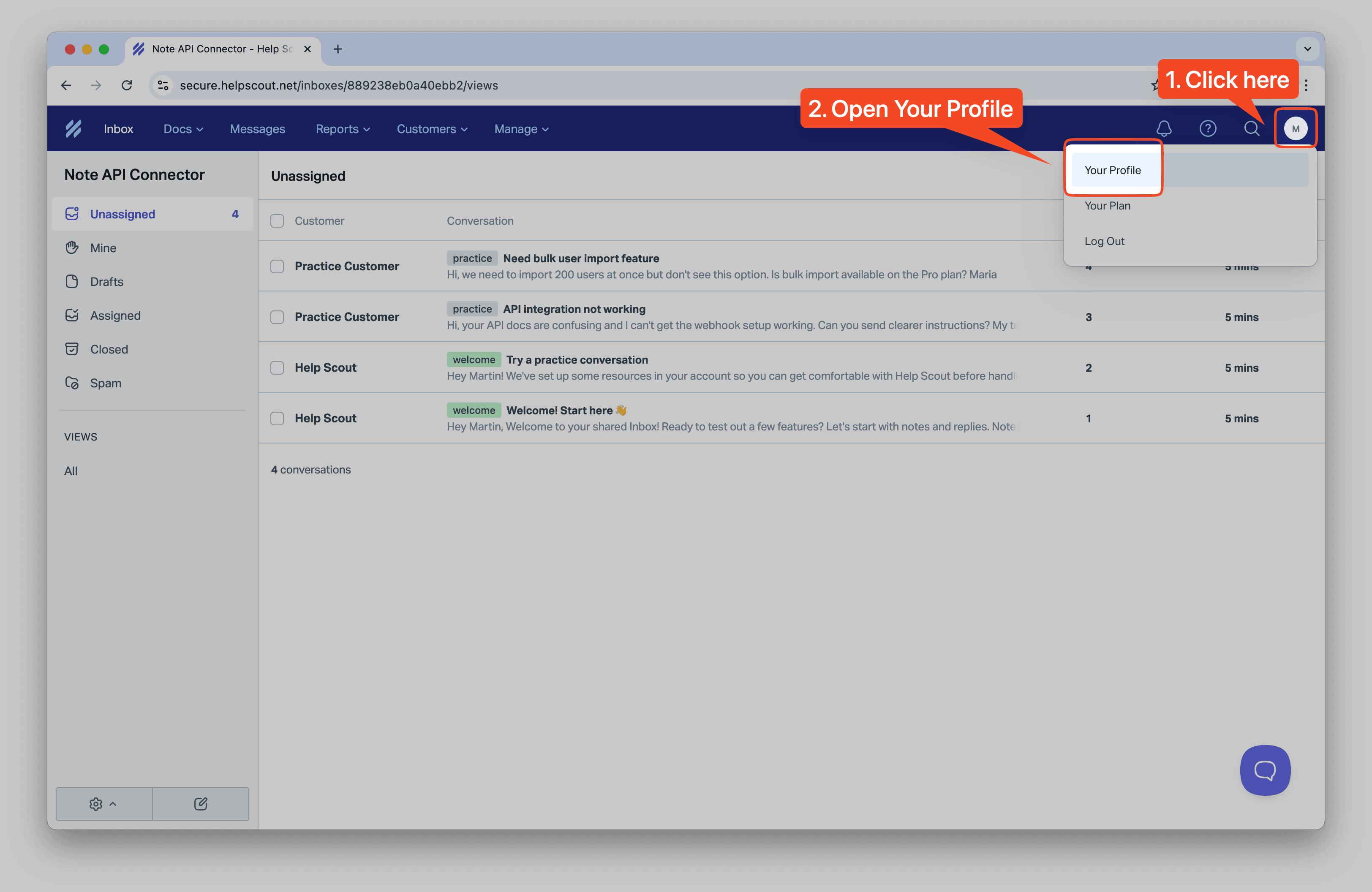Click the Unassigned folder icon in sidebar
This screenshot has height=892, width=1372.
[x=72, y=214]
